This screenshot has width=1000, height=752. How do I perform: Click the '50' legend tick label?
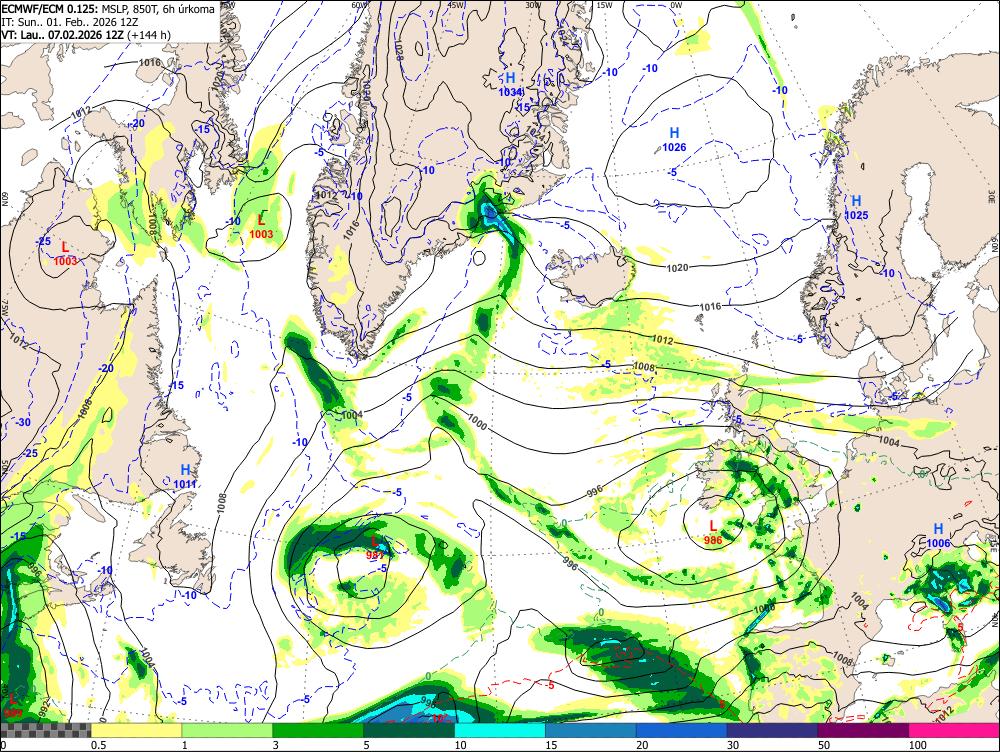click(x=824, y=745)
